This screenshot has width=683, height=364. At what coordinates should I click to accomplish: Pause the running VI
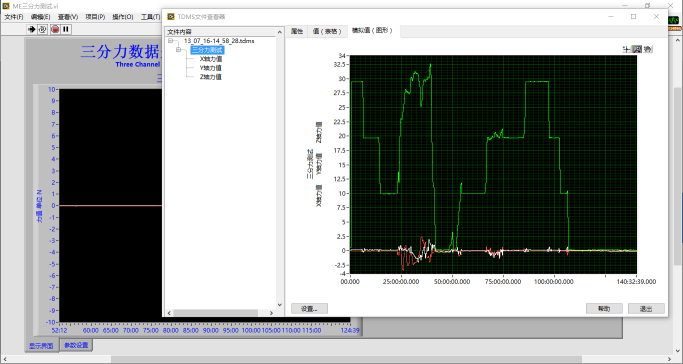click(x=66, y=29)
